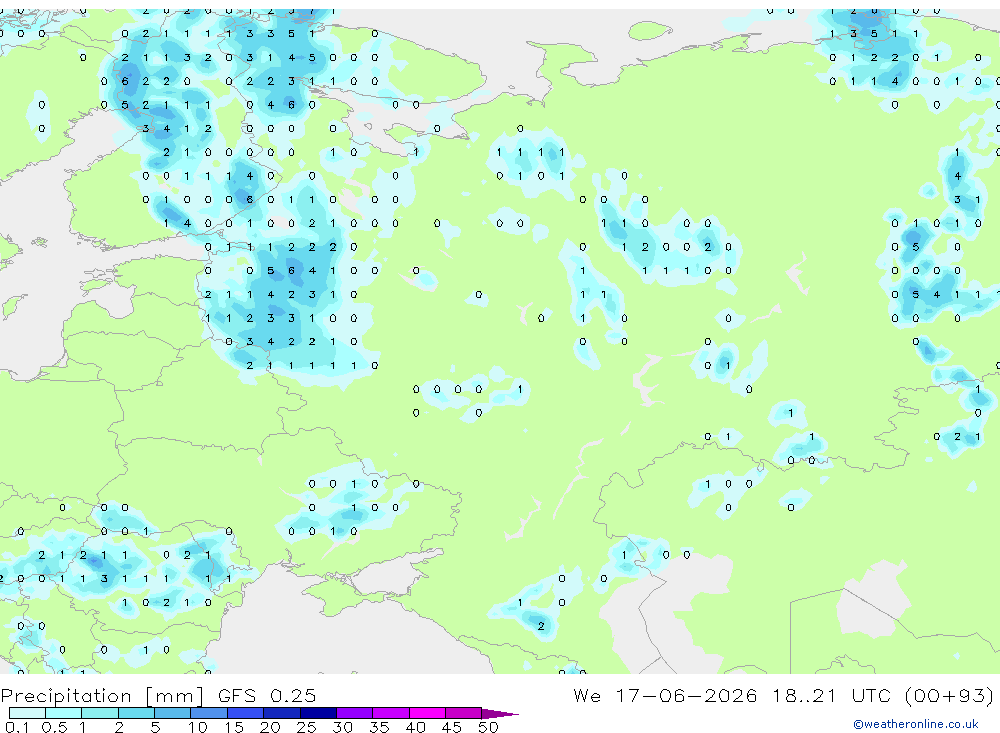Click the purple arrow tip above 50 mm
The height and width of the screenshot is (733, 1000).
[x=500, y=714]
